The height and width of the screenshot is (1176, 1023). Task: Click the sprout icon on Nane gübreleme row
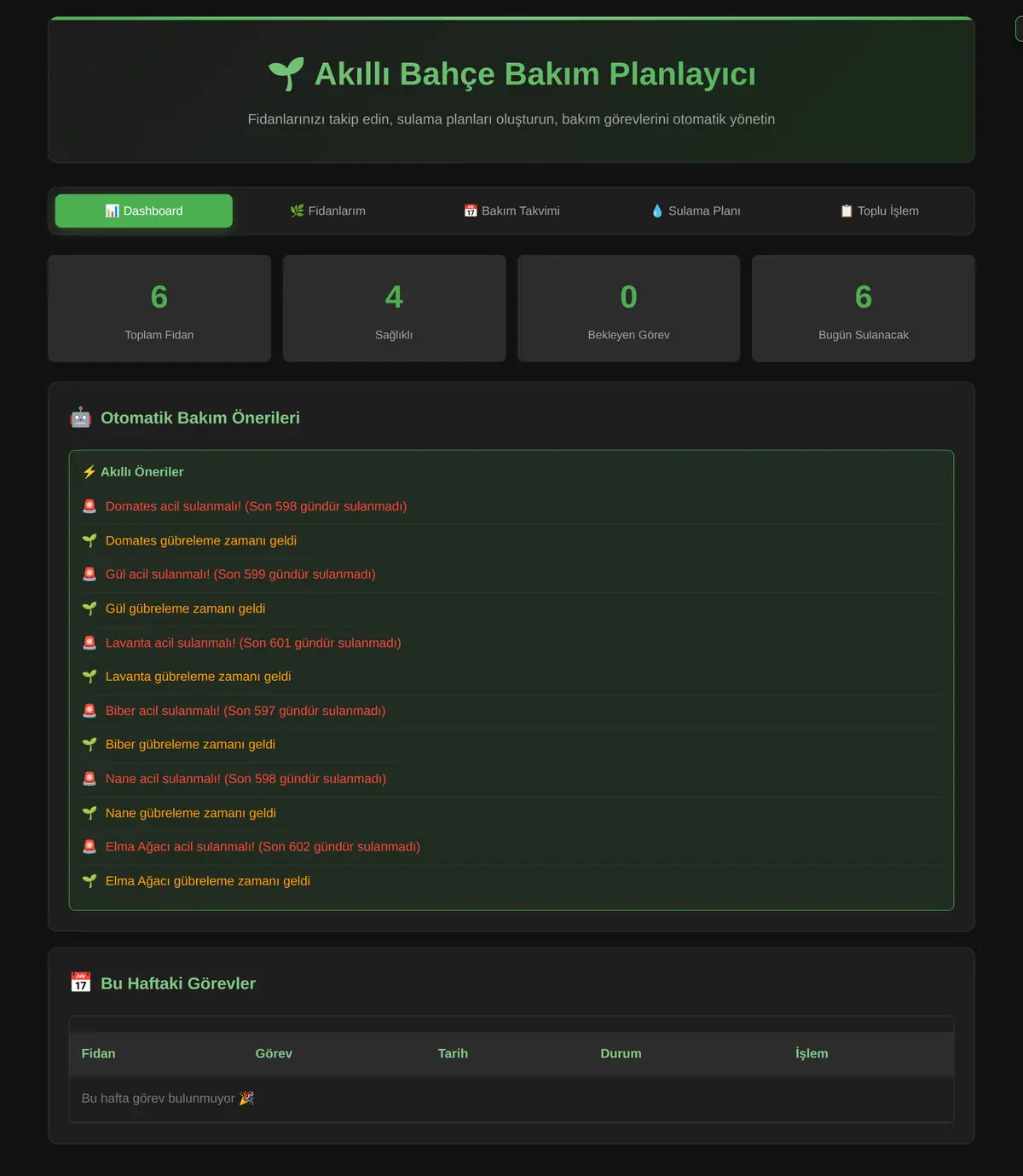click(x=90, y=813)
